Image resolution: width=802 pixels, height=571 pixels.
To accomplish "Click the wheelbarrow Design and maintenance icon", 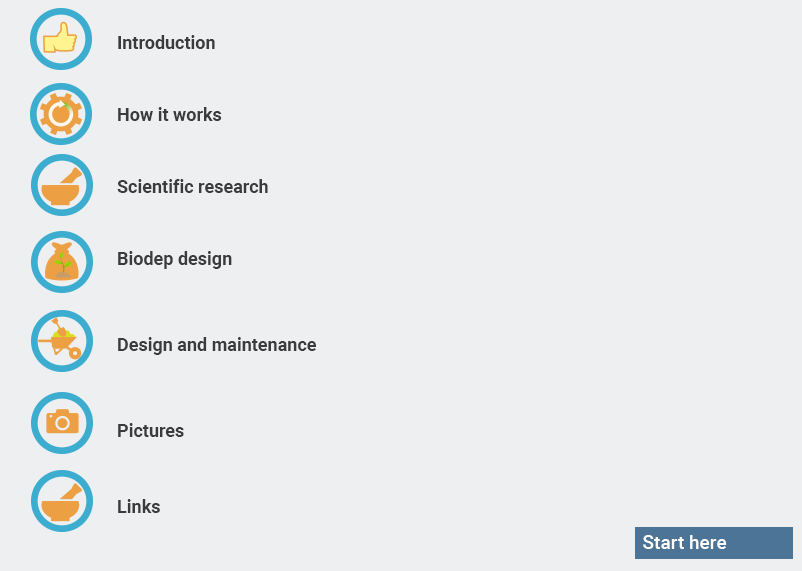I will pyautogui.click(x=62, y=341).
